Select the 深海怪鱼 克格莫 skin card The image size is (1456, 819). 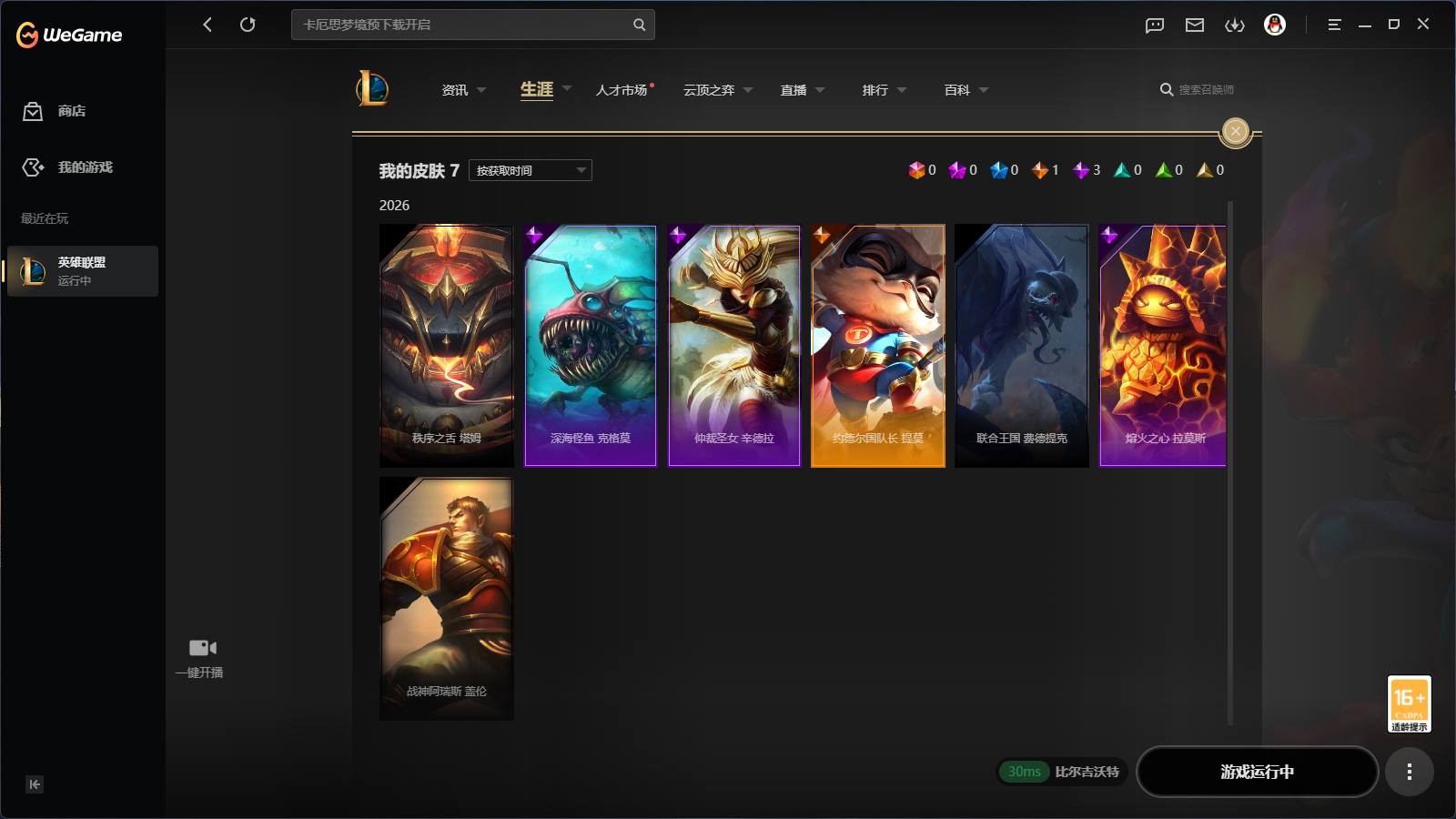(591, 346)
